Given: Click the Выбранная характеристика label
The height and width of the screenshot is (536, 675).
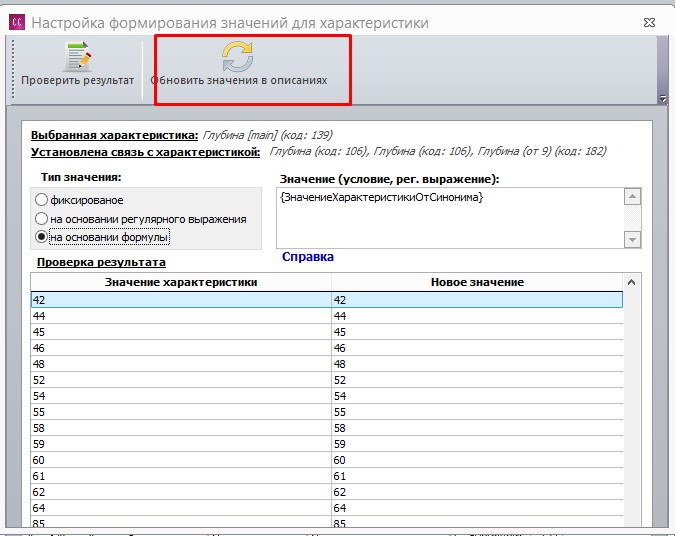Looking at the screenshot, I should pos(114,135).
